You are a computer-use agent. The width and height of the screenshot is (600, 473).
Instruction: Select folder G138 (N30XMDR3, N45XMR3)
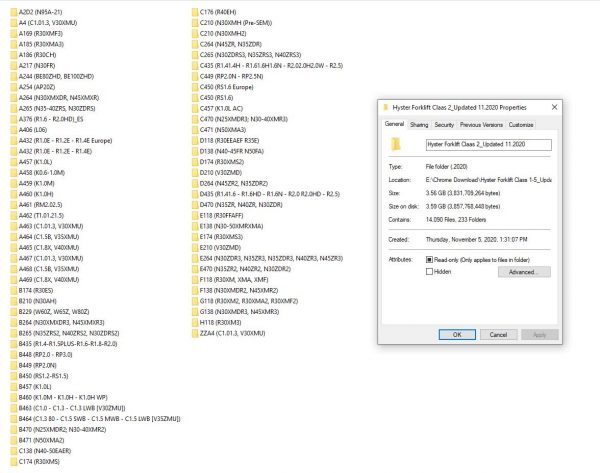240,312
